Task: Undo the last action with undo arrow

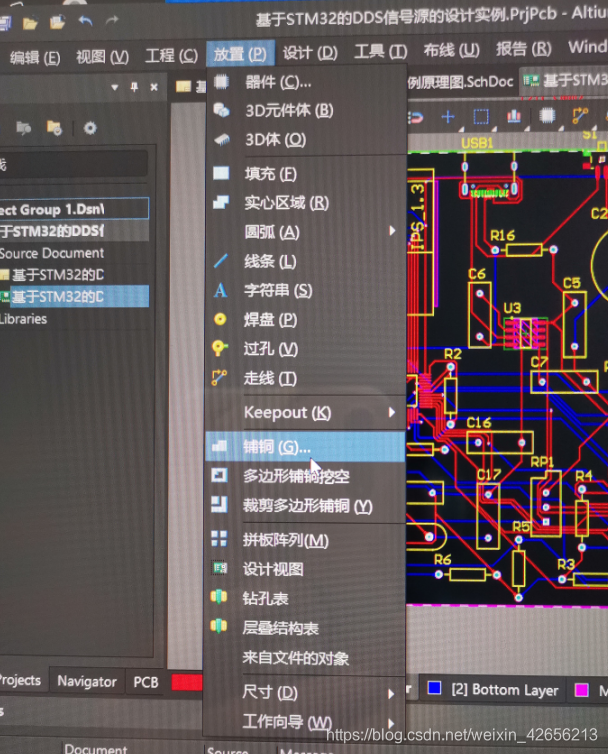Action: coord(85,21)
